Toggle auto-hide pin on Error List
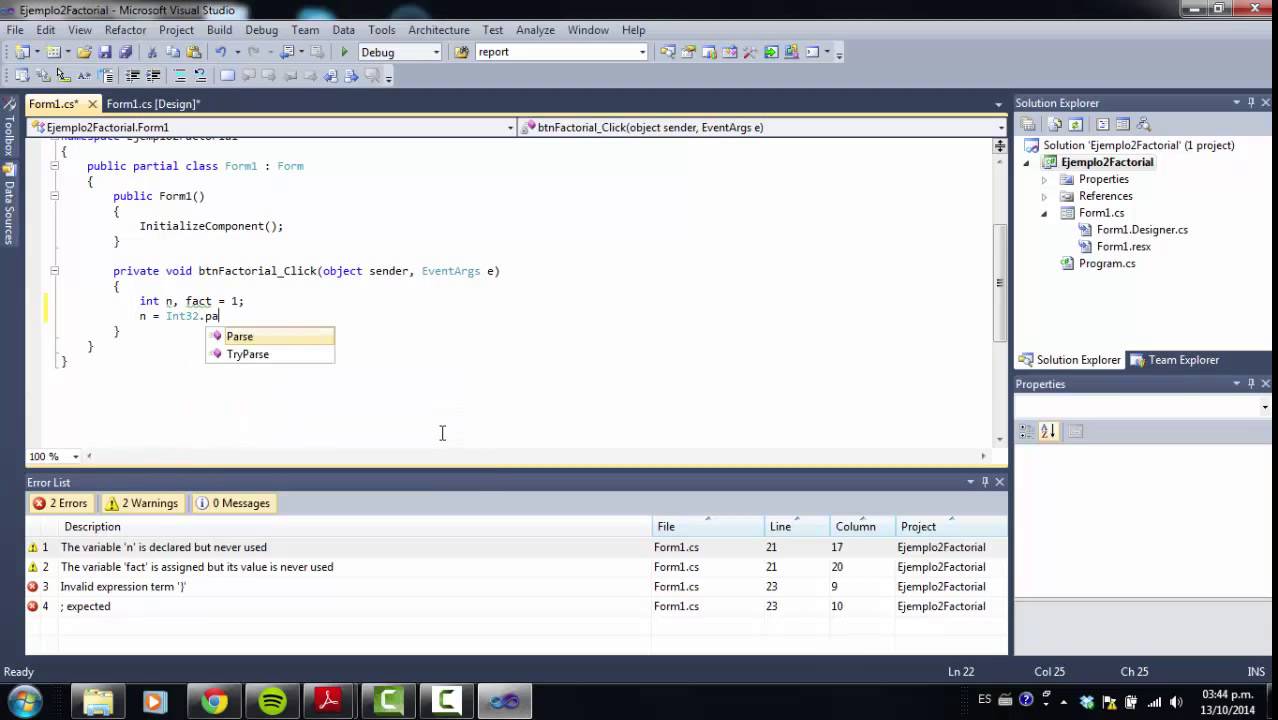The image size is (1278, 720). click(985, 482)
